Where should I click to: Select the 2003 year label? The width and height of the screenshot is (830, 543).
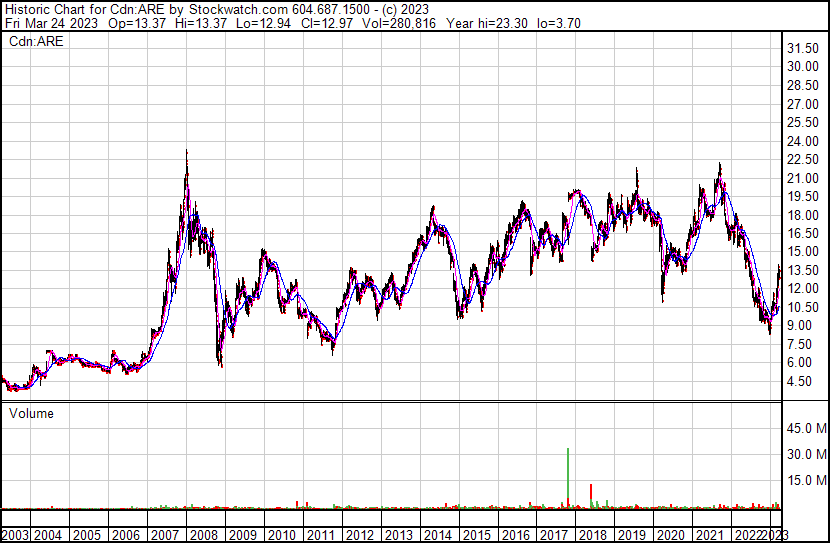tap(14, 535)
